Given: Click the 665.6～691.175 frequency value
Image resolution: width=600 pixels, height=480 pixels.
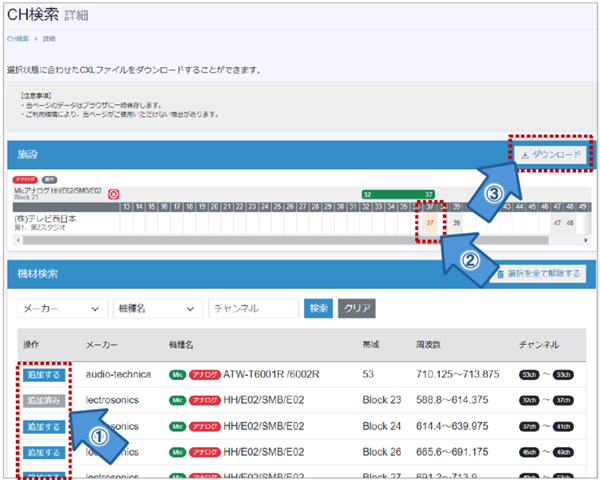Looking at the screenshot, I should [x=452, y=452].
